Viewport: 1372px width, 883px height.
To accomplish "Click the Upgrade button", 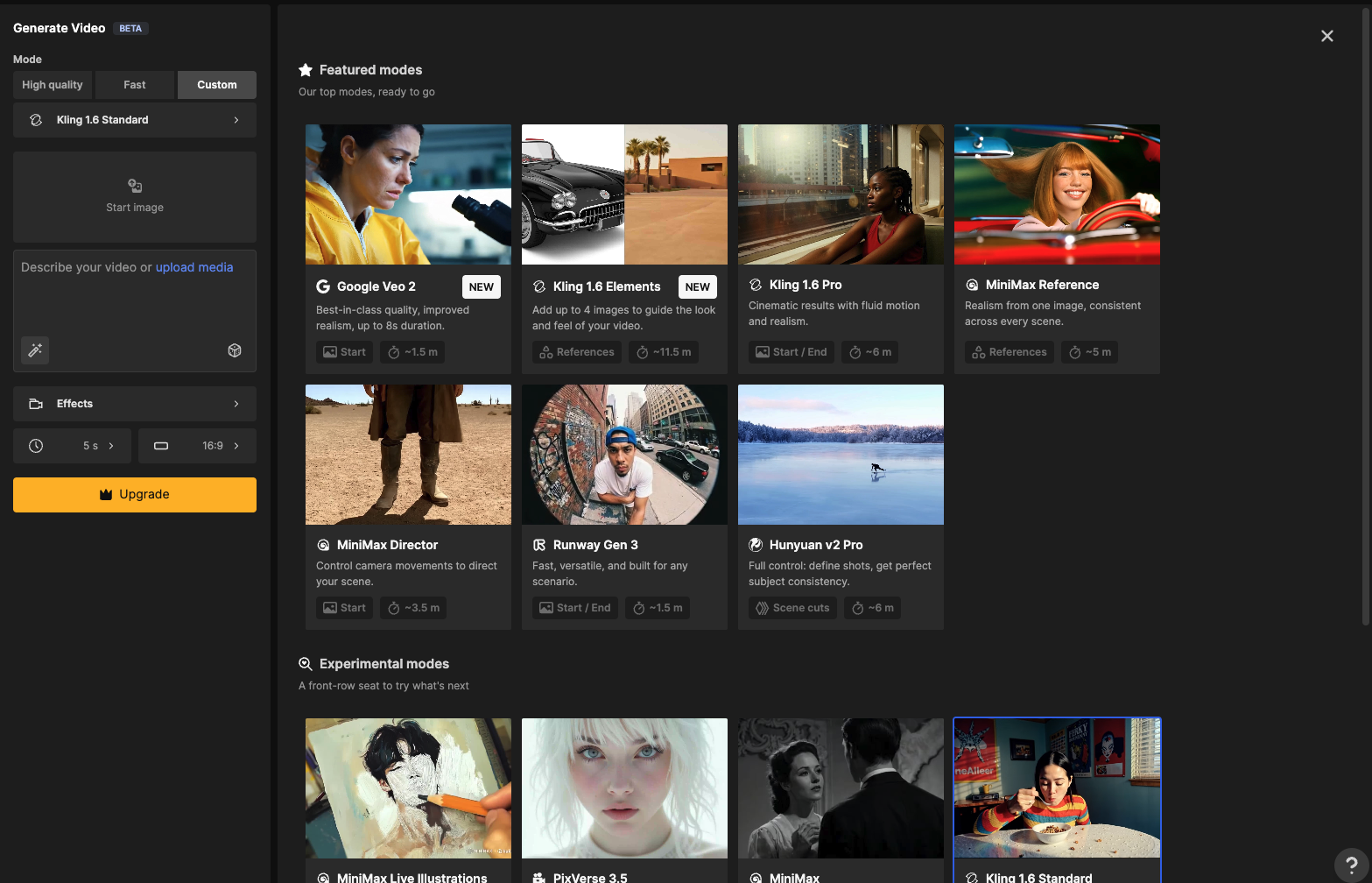I will pyautogui.click(x=135, y=495).
